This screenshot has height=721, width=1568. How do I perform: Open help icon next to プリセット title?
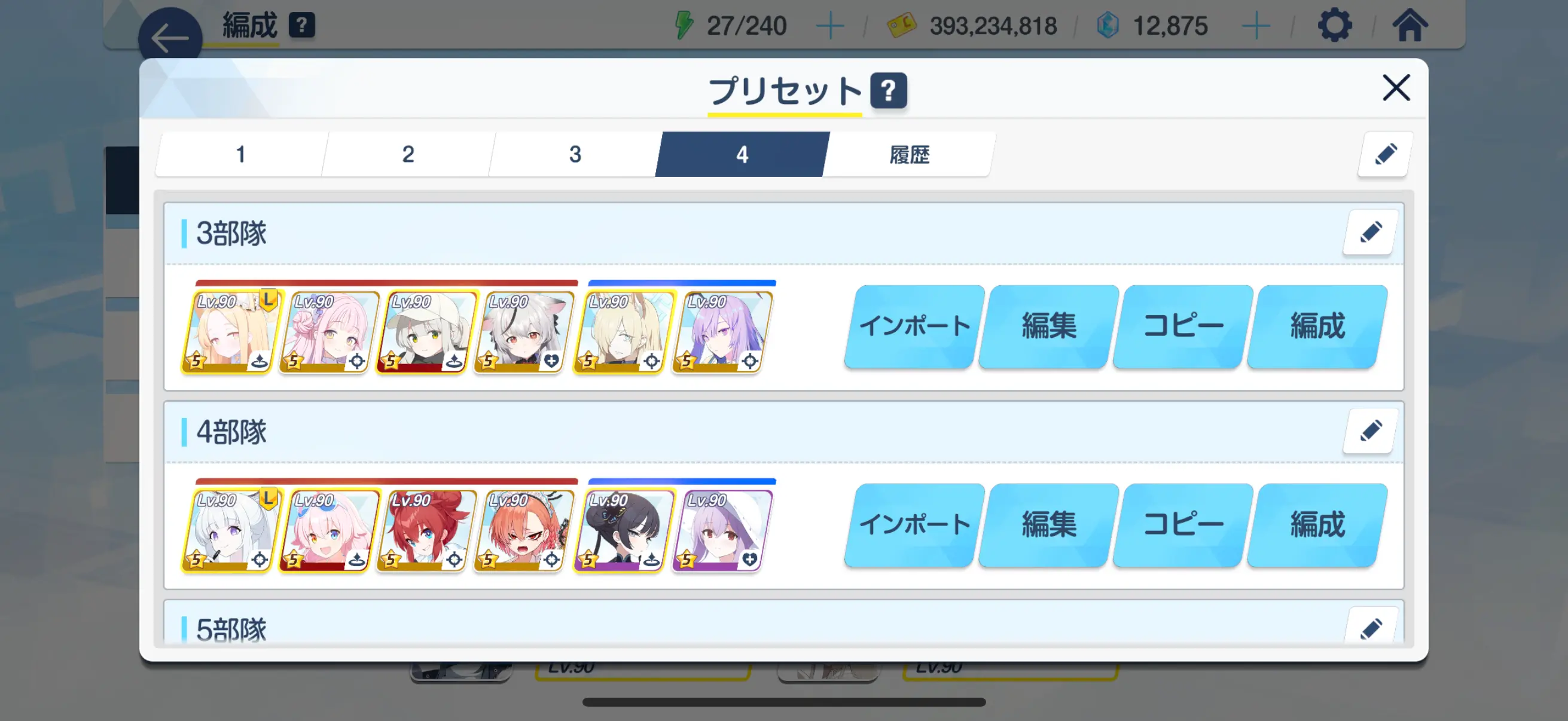click(x=888, y=91)
